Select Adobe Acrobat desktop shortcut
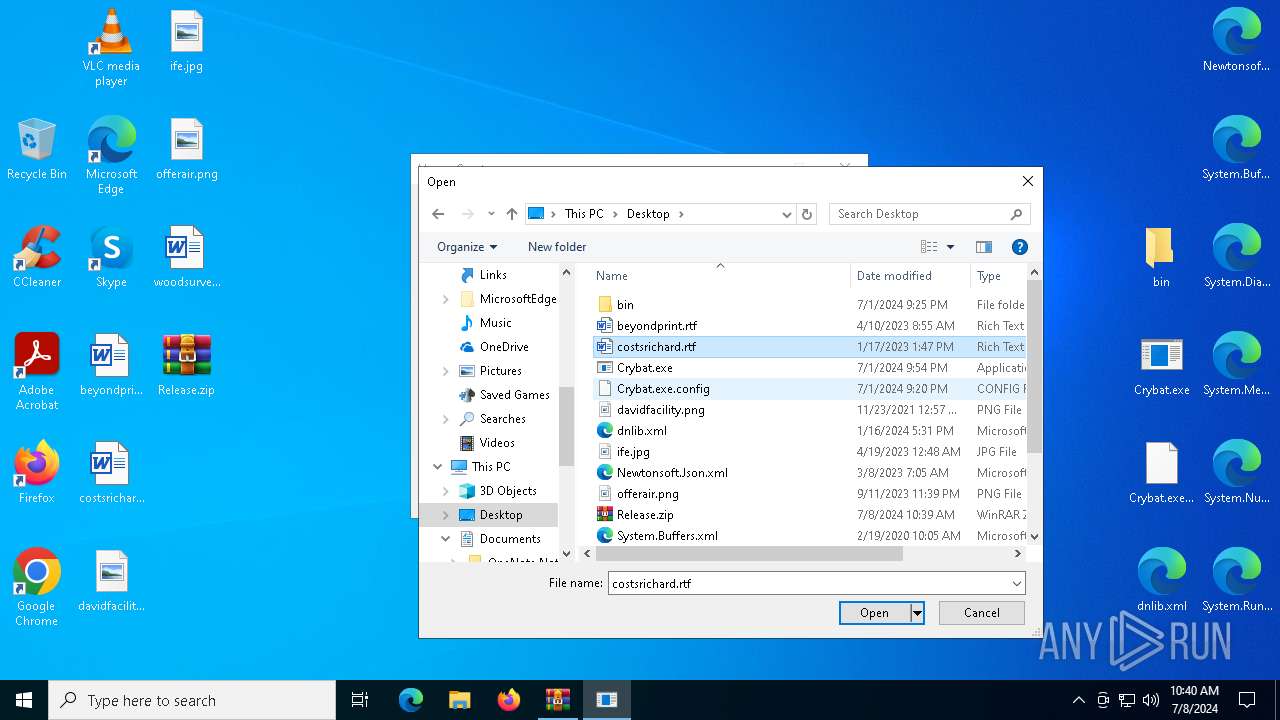 [x=37, y=371]
